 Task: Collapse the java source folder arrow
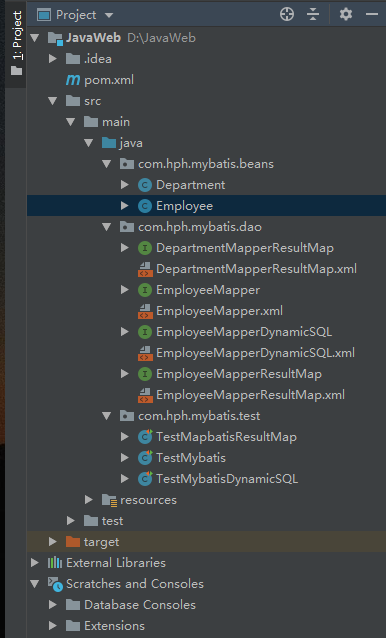(x=89, y=143)
